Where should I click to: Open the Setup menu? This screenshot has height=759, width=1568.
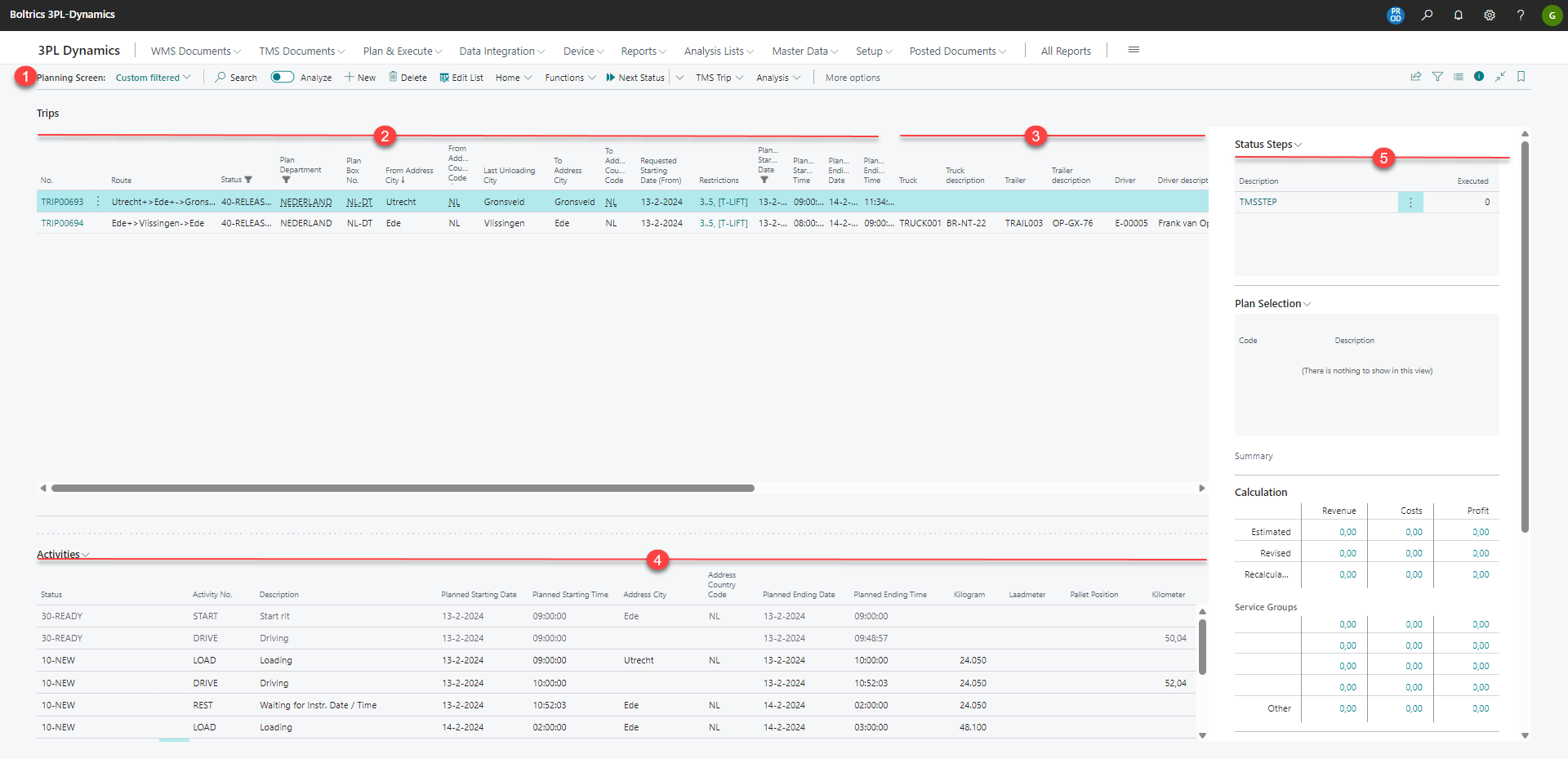(874, 51)
